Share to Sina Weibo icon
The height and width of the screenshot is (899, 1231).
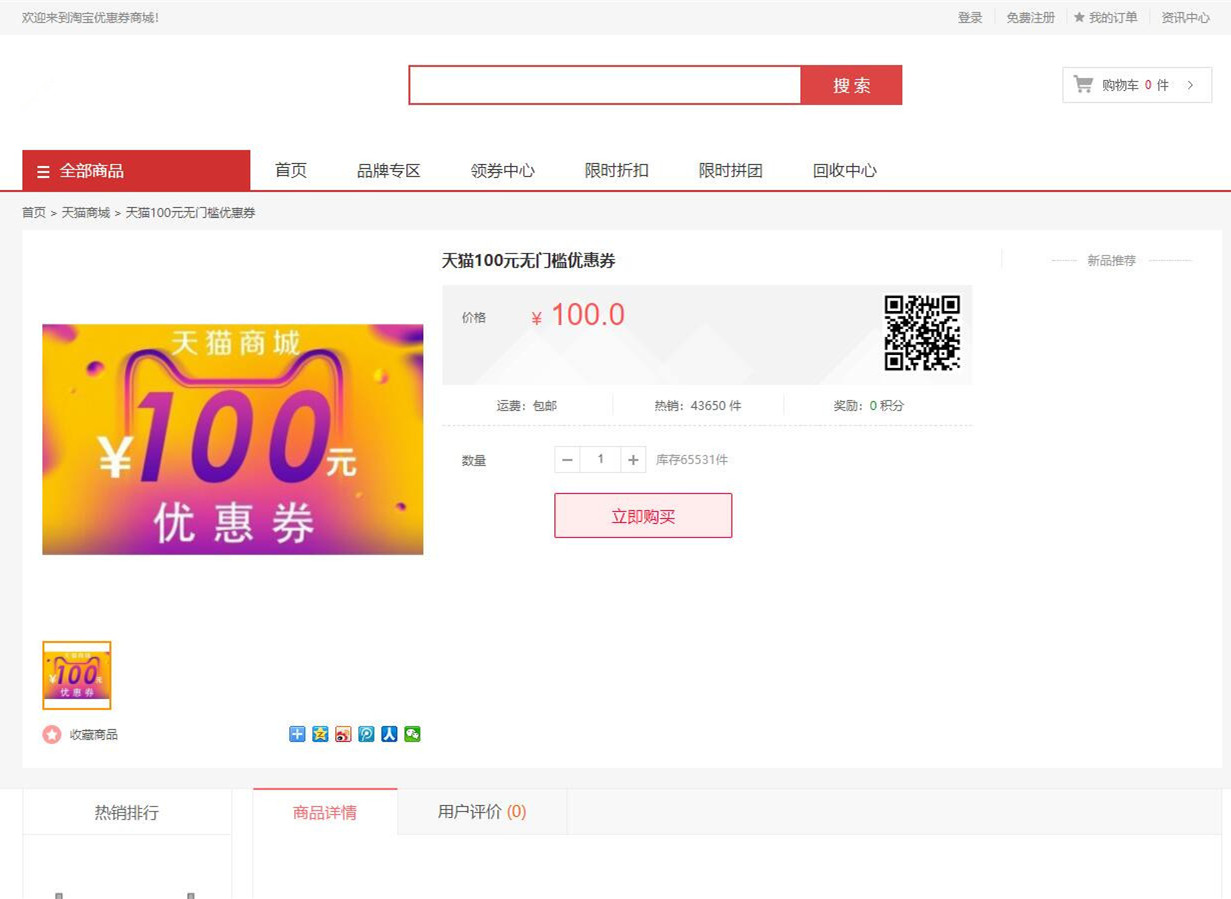pyautogui.click(x=343, y=734)
